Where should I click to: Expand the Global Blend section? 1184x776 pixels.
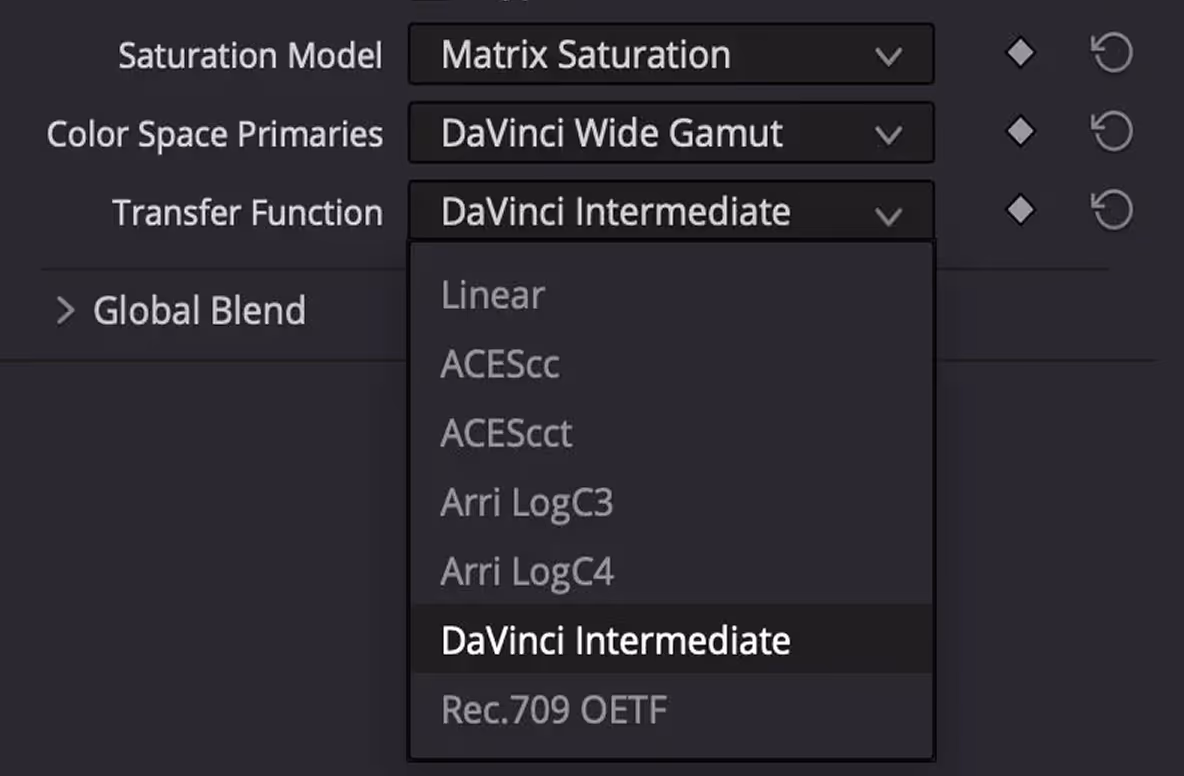coord(66,310)
